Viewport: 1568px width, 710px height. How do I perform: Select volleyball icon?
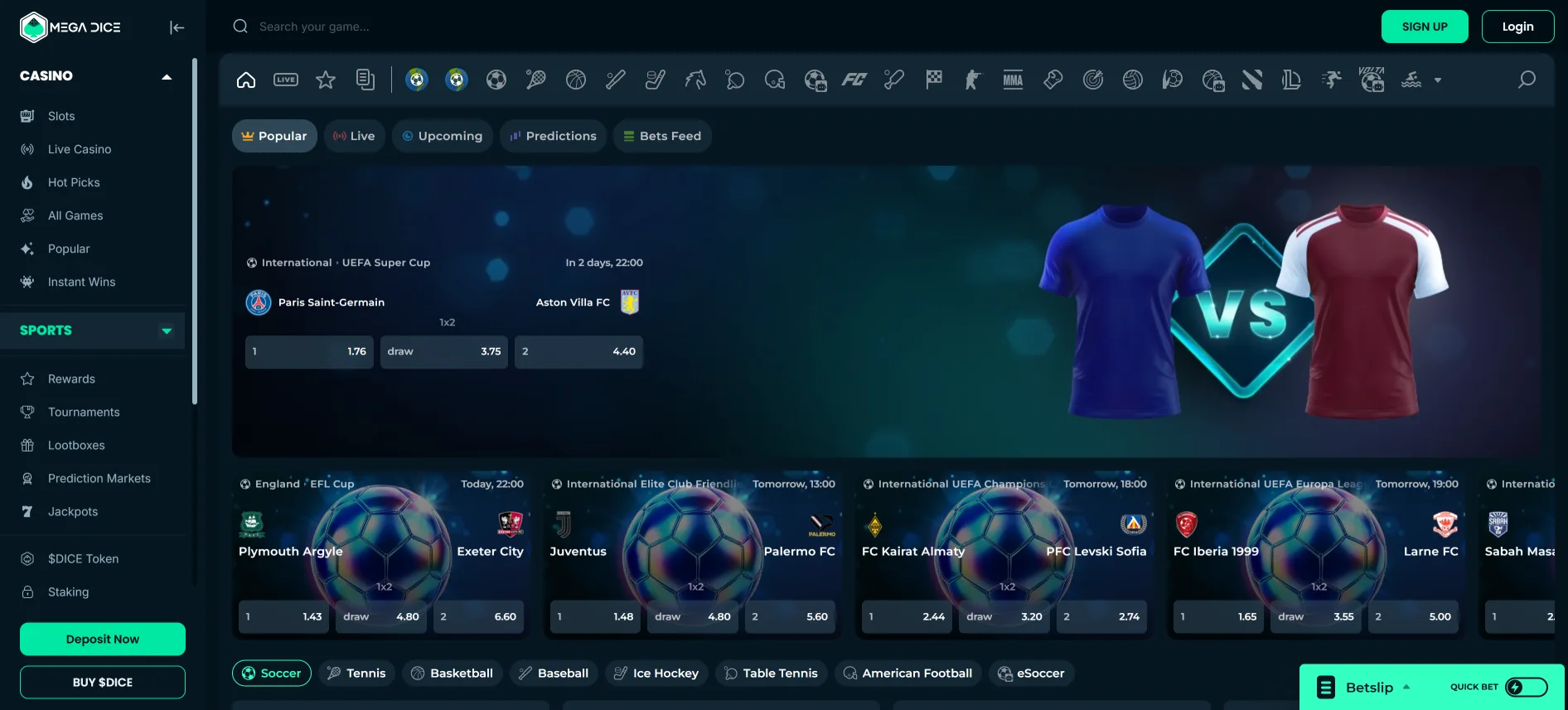click(1133, 80)
